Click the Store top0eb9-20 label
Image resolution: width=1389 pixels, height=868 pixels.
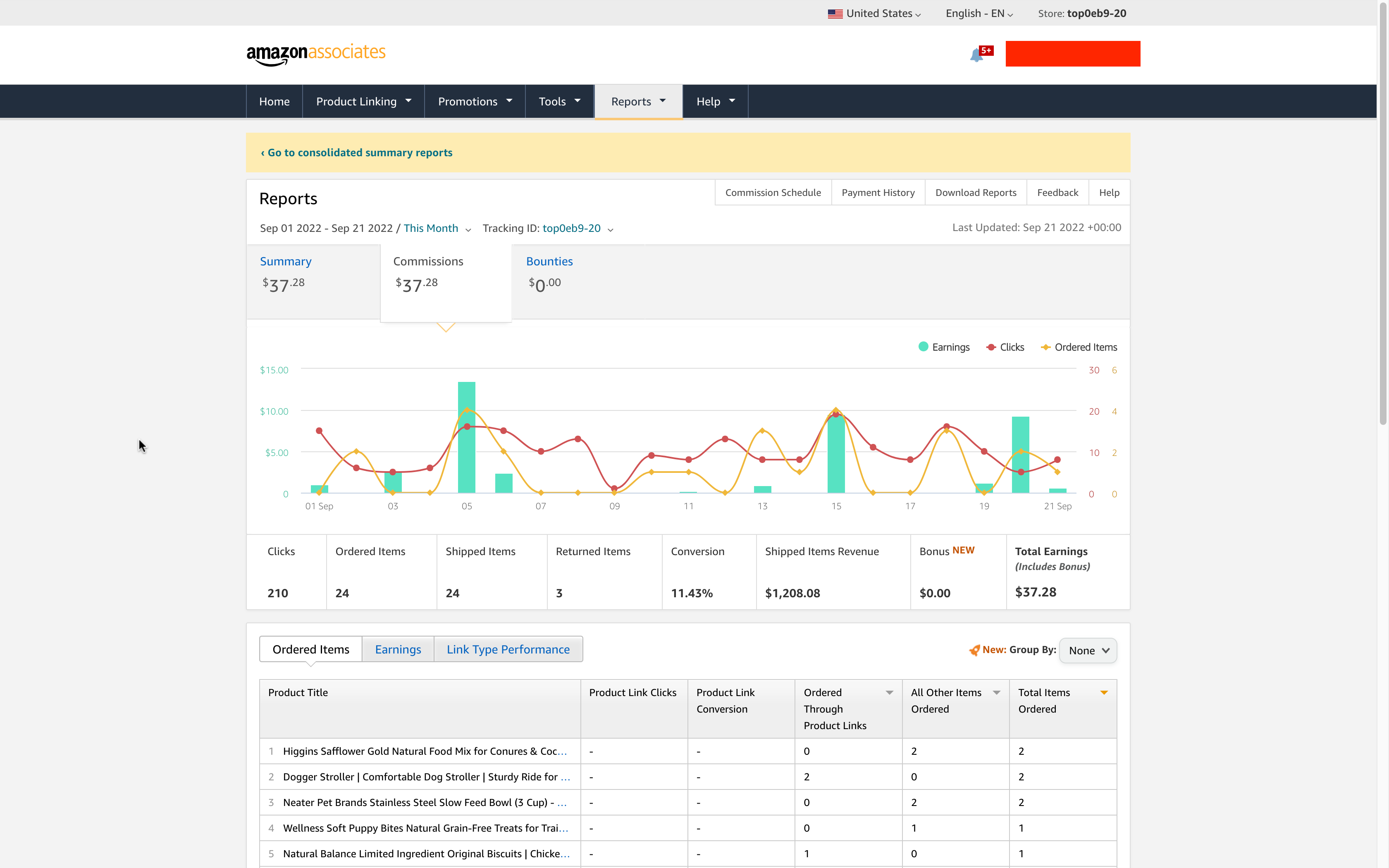tap(1082, 13)
